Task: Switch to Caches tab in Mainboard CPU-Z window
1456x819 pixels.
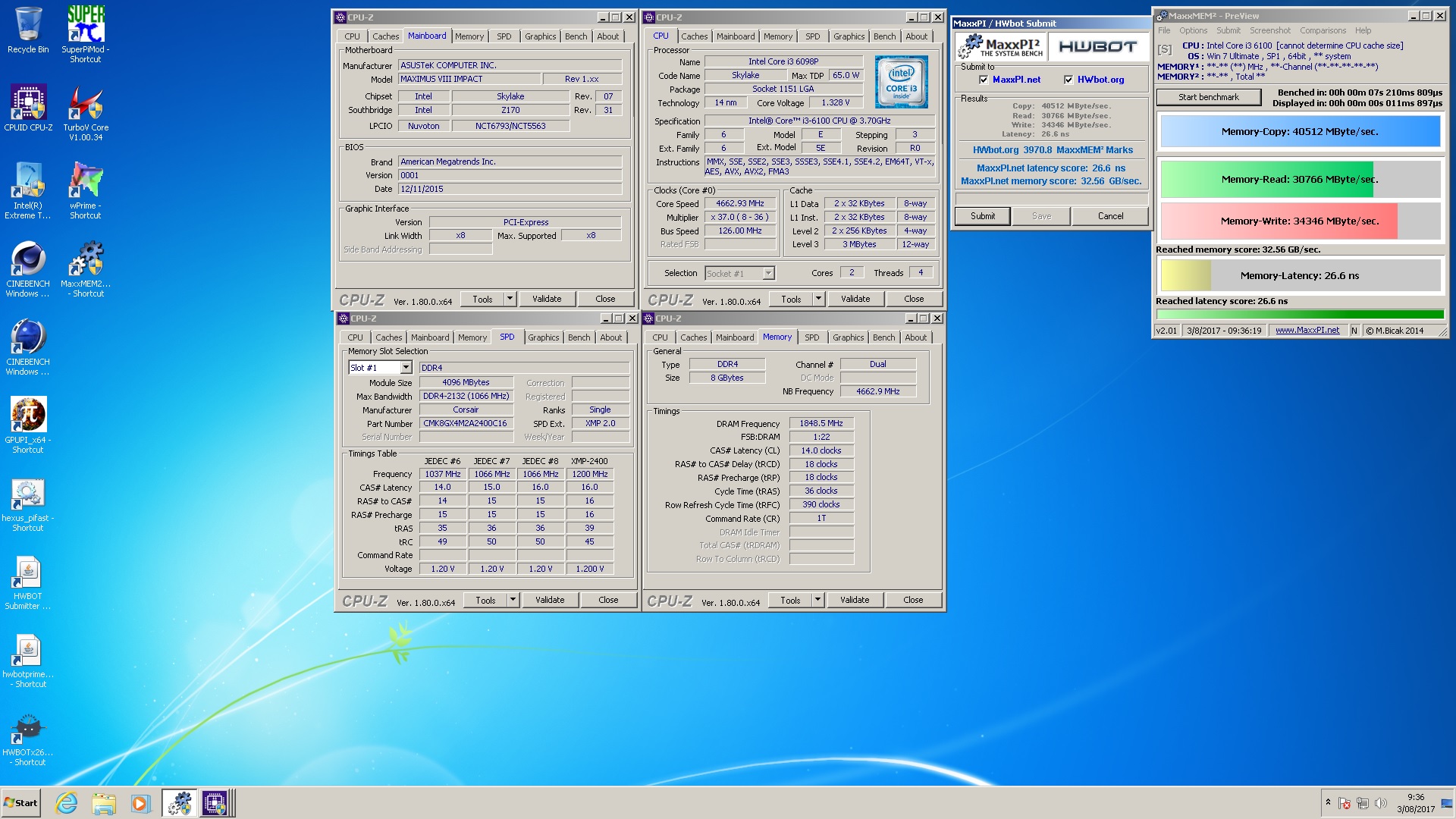Action: coord(385,36)
